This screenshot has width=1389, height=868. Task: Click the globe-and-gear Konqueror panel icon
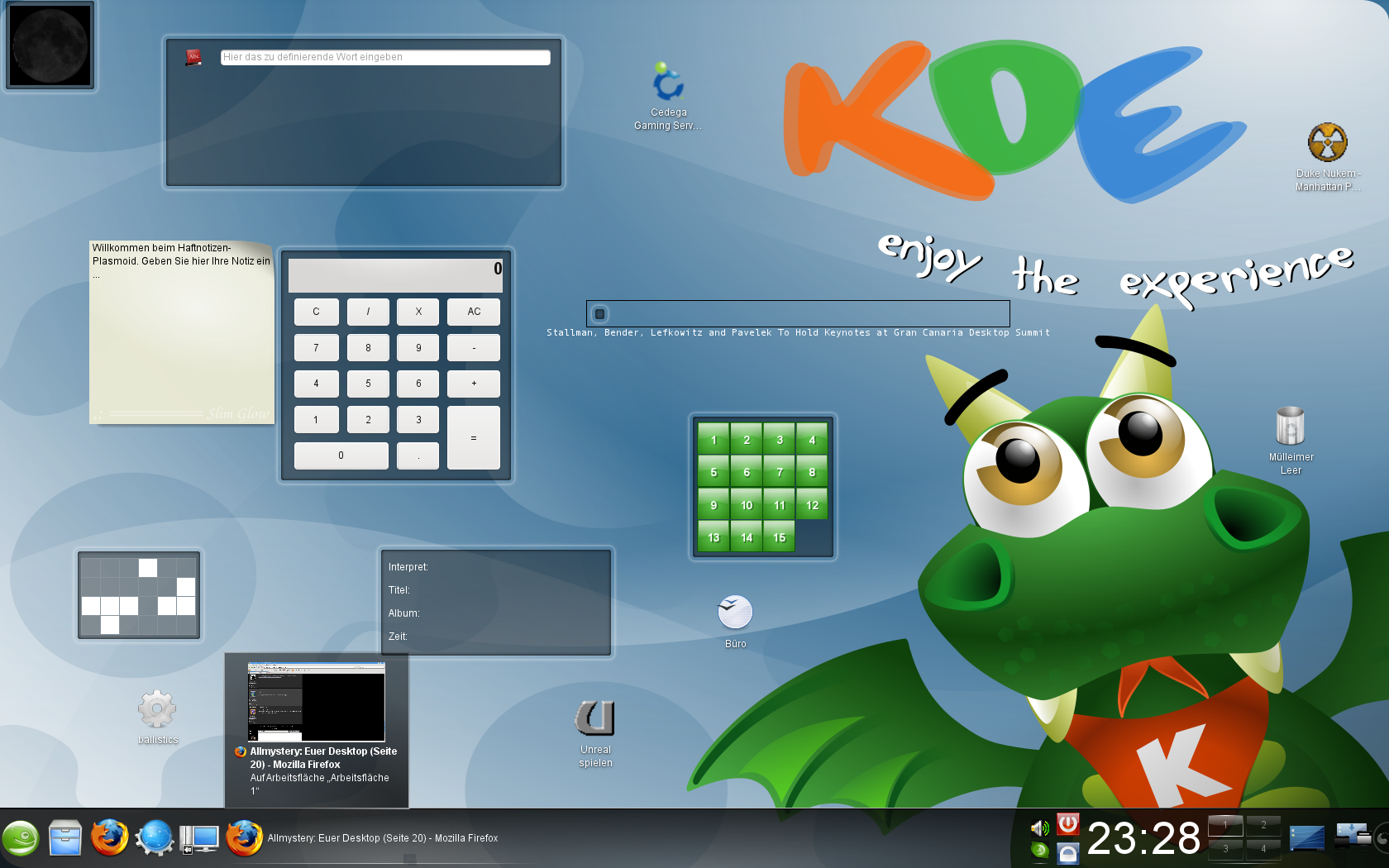point(154,838)
